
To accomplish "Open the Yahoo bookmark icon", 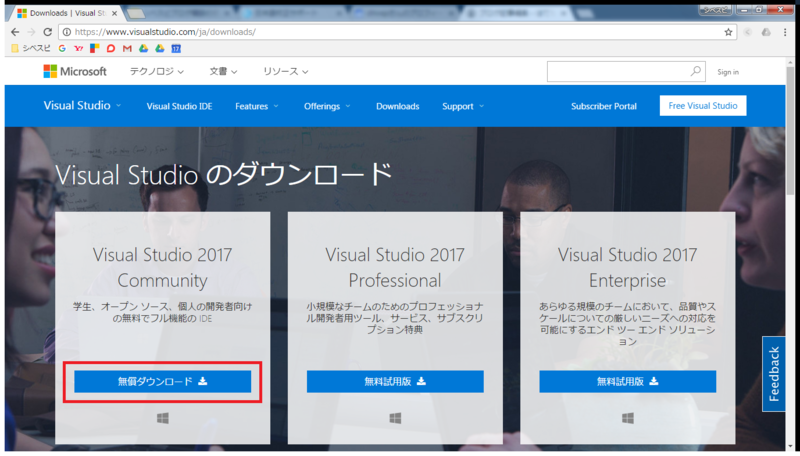I will [78, 48].
